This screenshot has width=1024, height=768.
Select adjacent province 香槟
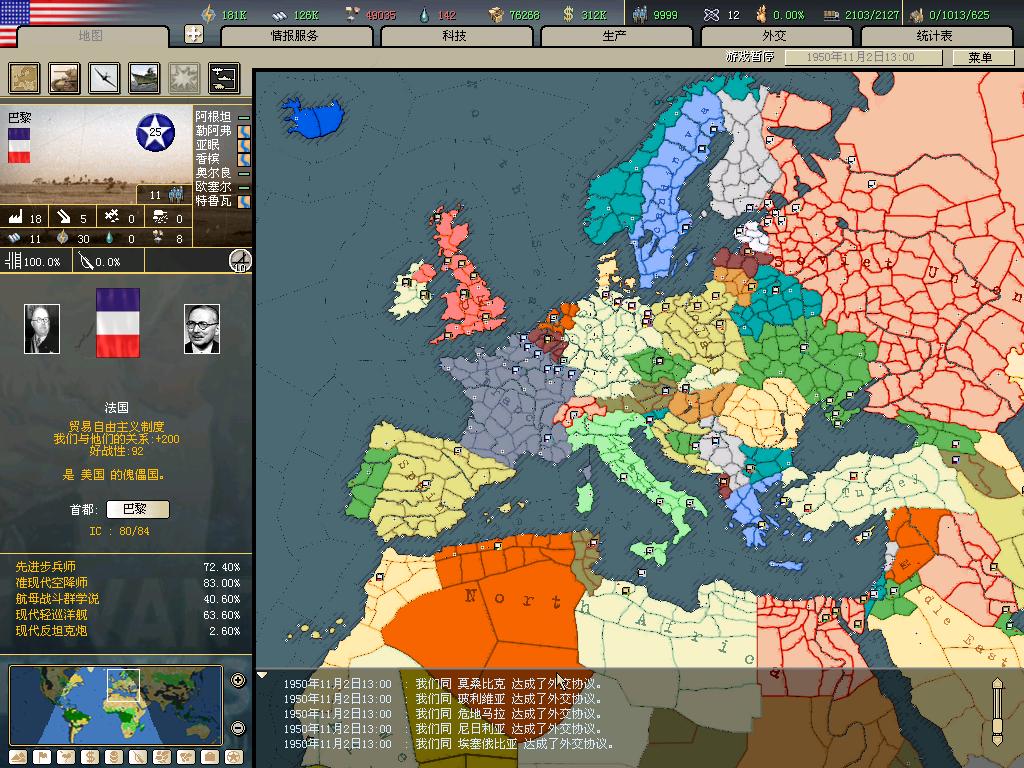tap(207, 159)
